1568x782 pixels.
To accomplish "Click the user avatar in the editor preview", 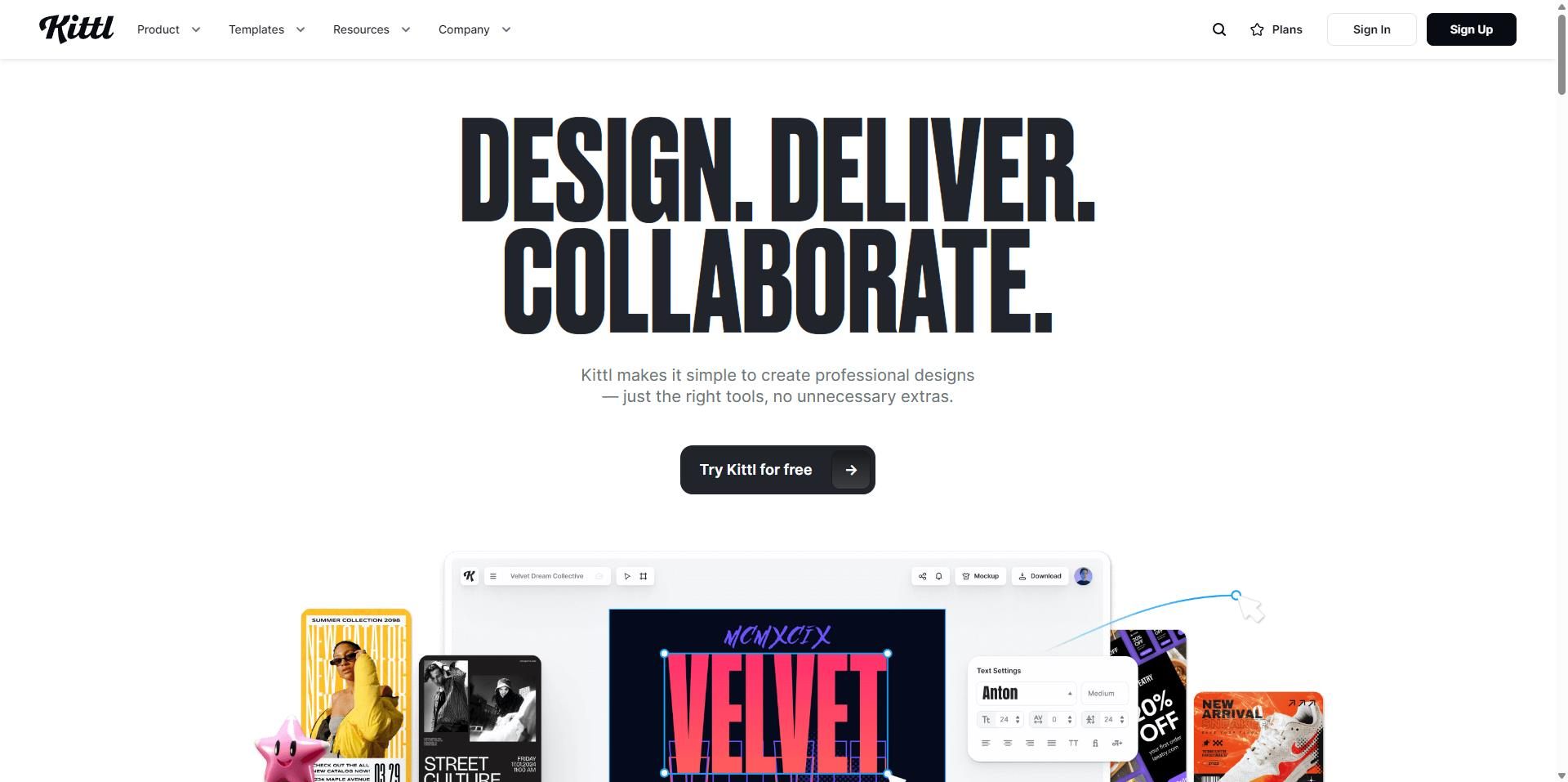I will pyautogui.click(x=1084, y=576).
